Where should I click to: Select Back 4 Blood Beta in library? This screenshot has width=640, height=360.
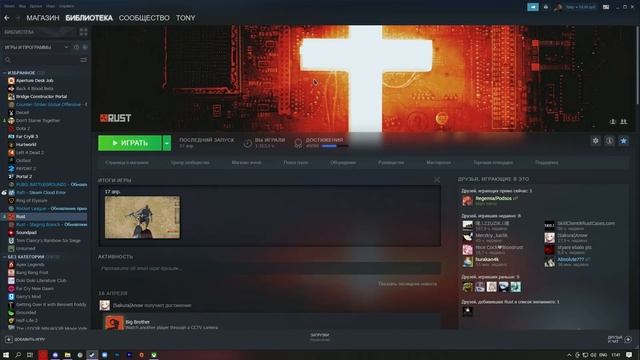pyautogui.click(x=35, y=89)
